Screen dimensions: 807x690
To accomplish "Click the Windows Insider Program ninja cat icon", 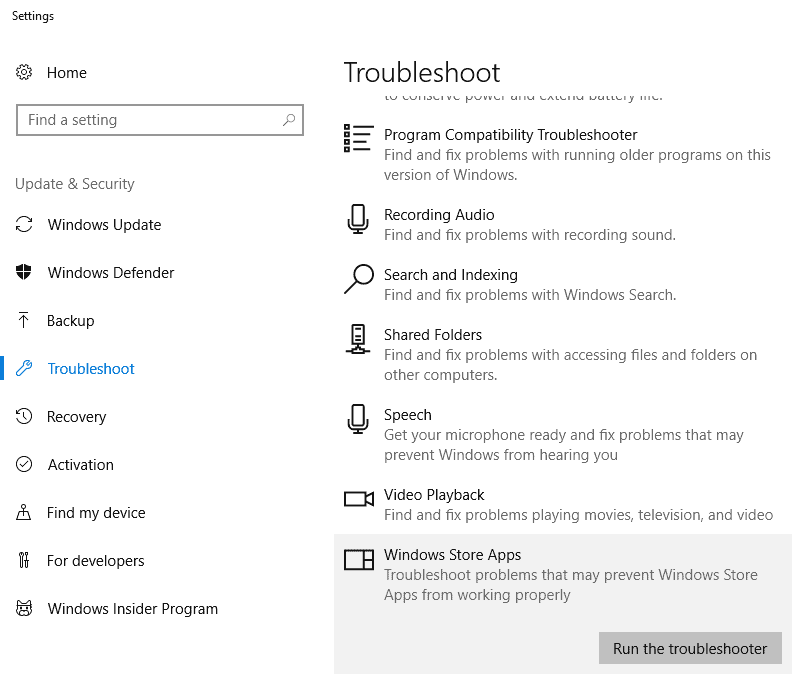I will click(x=27, y=608).
